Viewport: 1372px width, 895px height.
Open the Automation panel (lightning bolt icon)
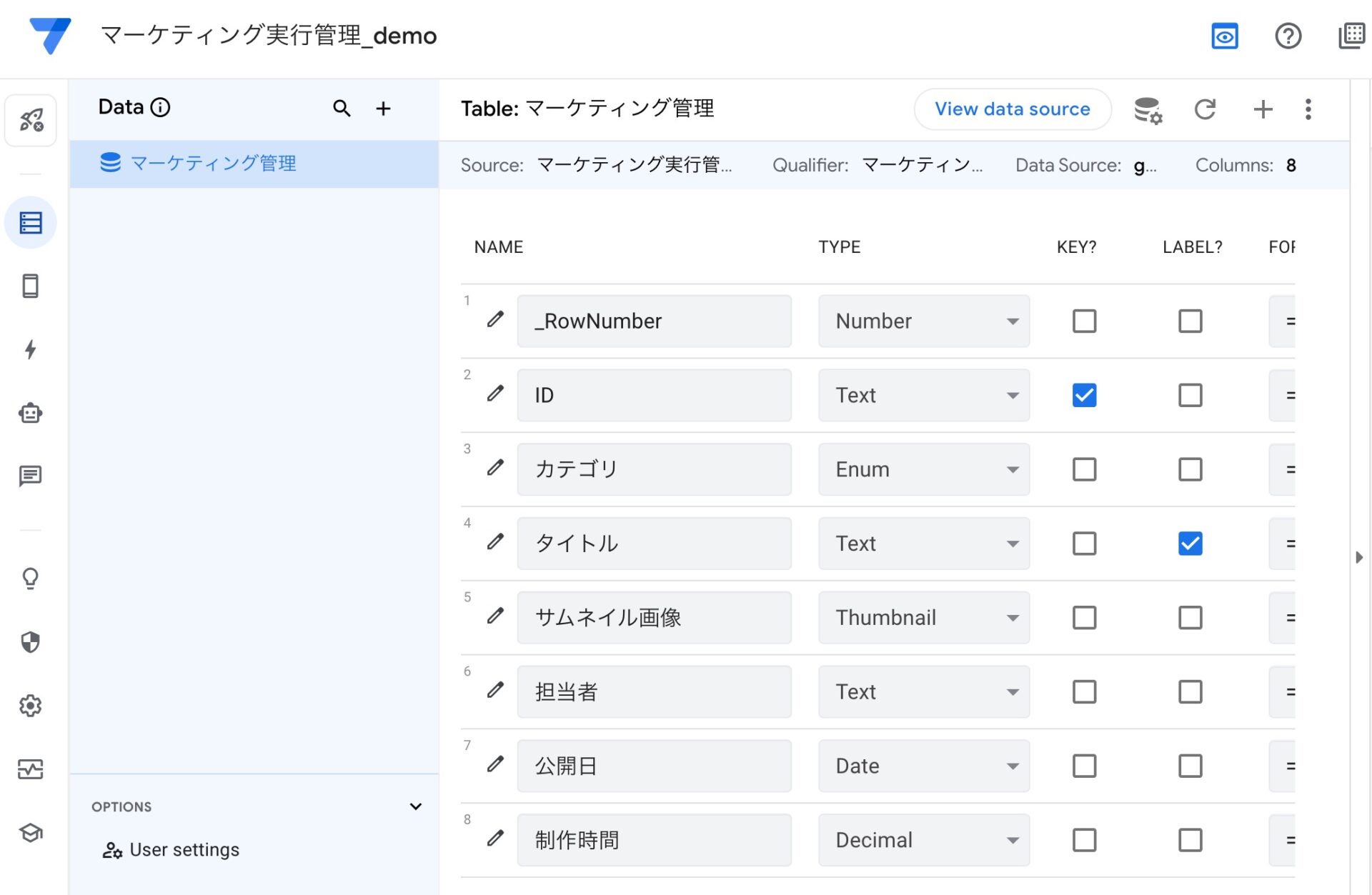pos(30,350)
